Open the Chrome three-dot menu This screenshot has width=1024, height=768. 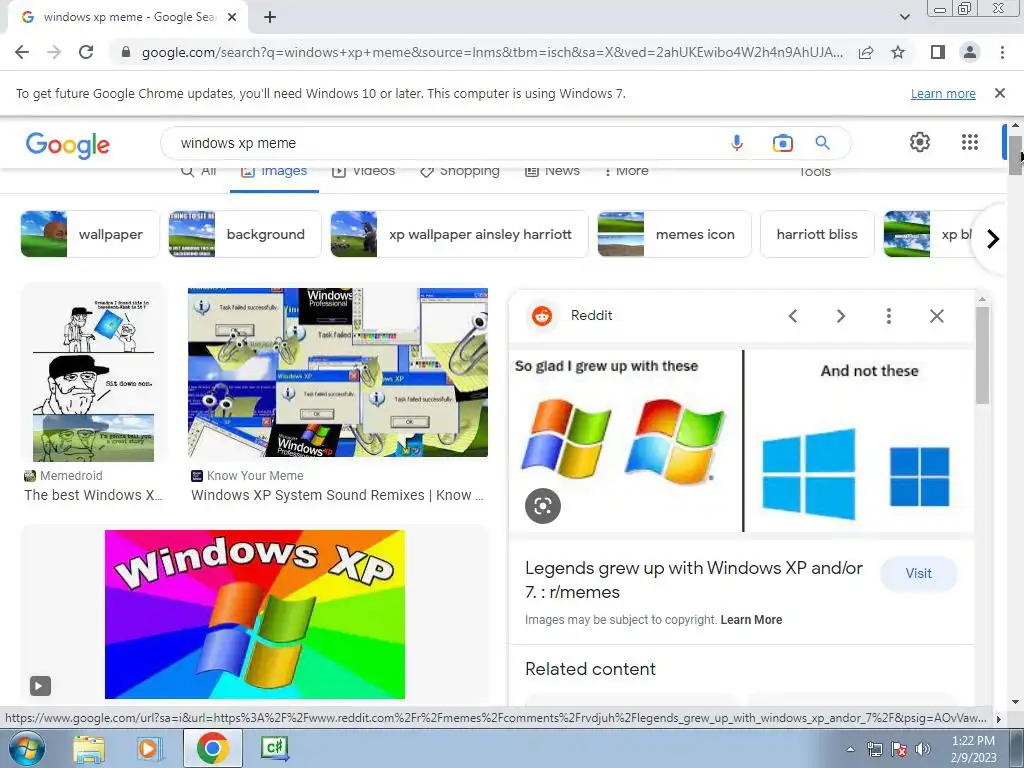[1002, 52]
